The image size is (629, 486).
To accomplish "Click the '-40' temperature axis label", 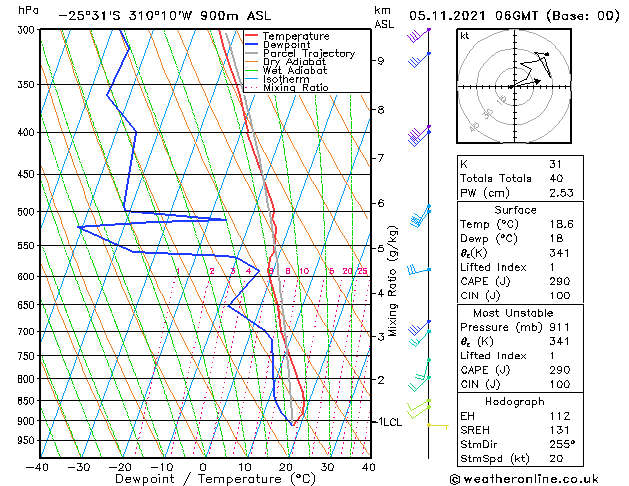I will pos(37,467).
